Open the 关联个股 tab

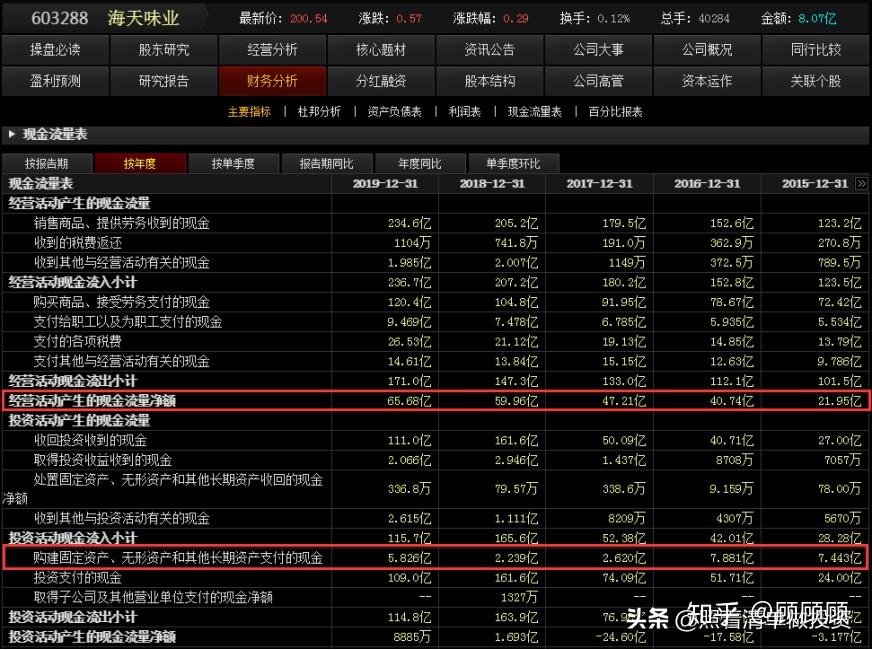[816, 81]
